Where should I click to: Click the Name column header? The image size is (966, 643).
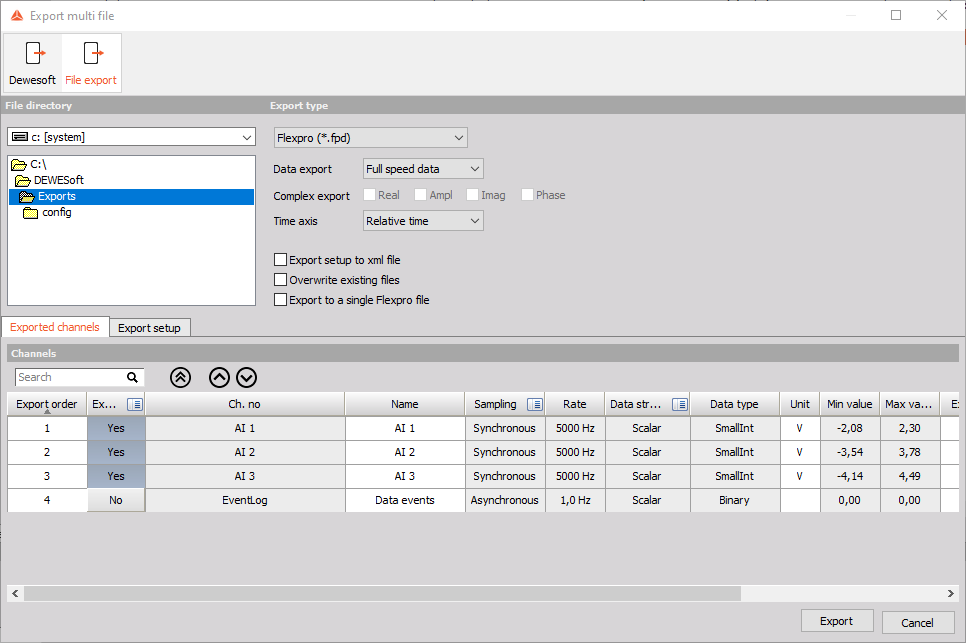pos(405,405)
